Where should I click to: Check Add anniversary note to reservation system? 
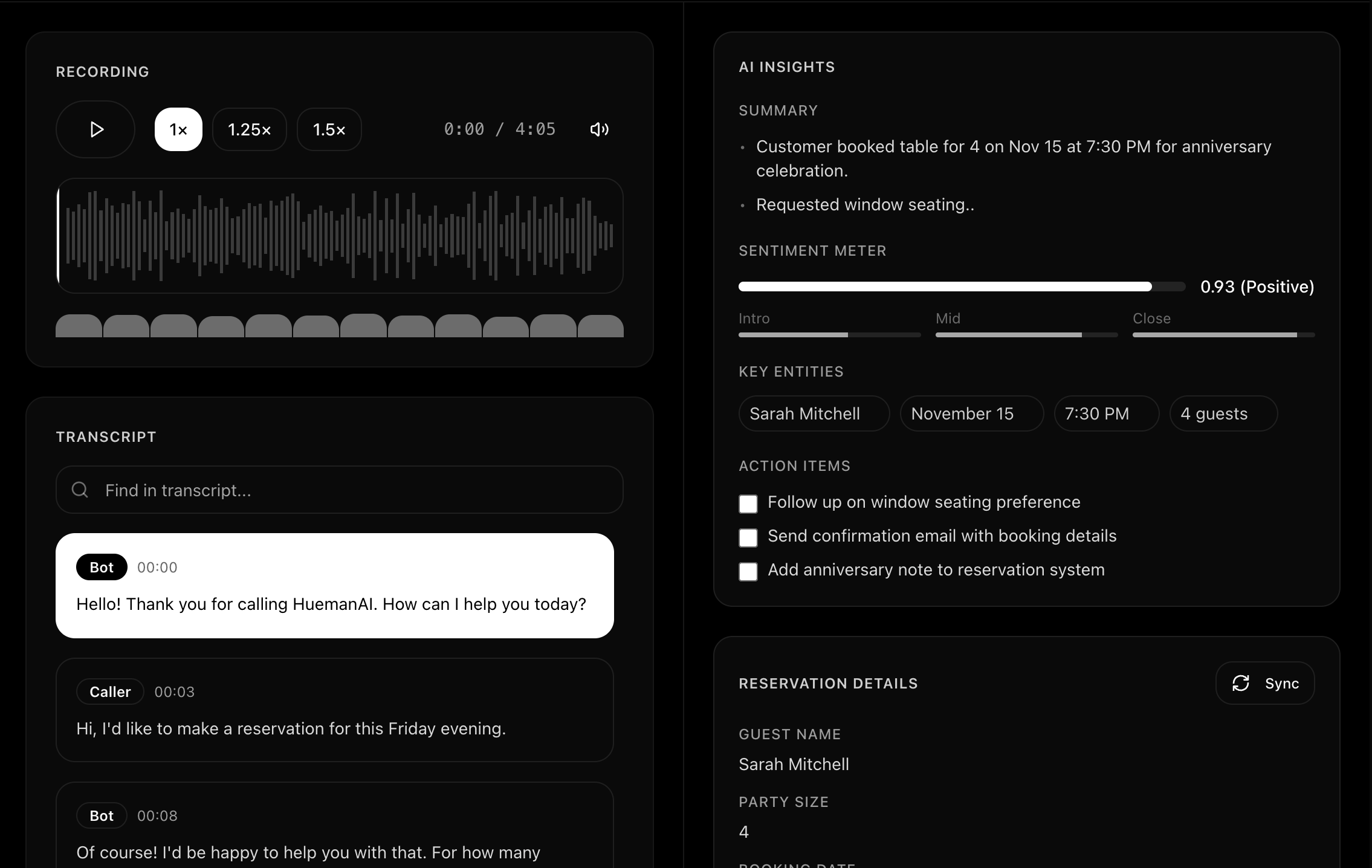tap(748, 571)
